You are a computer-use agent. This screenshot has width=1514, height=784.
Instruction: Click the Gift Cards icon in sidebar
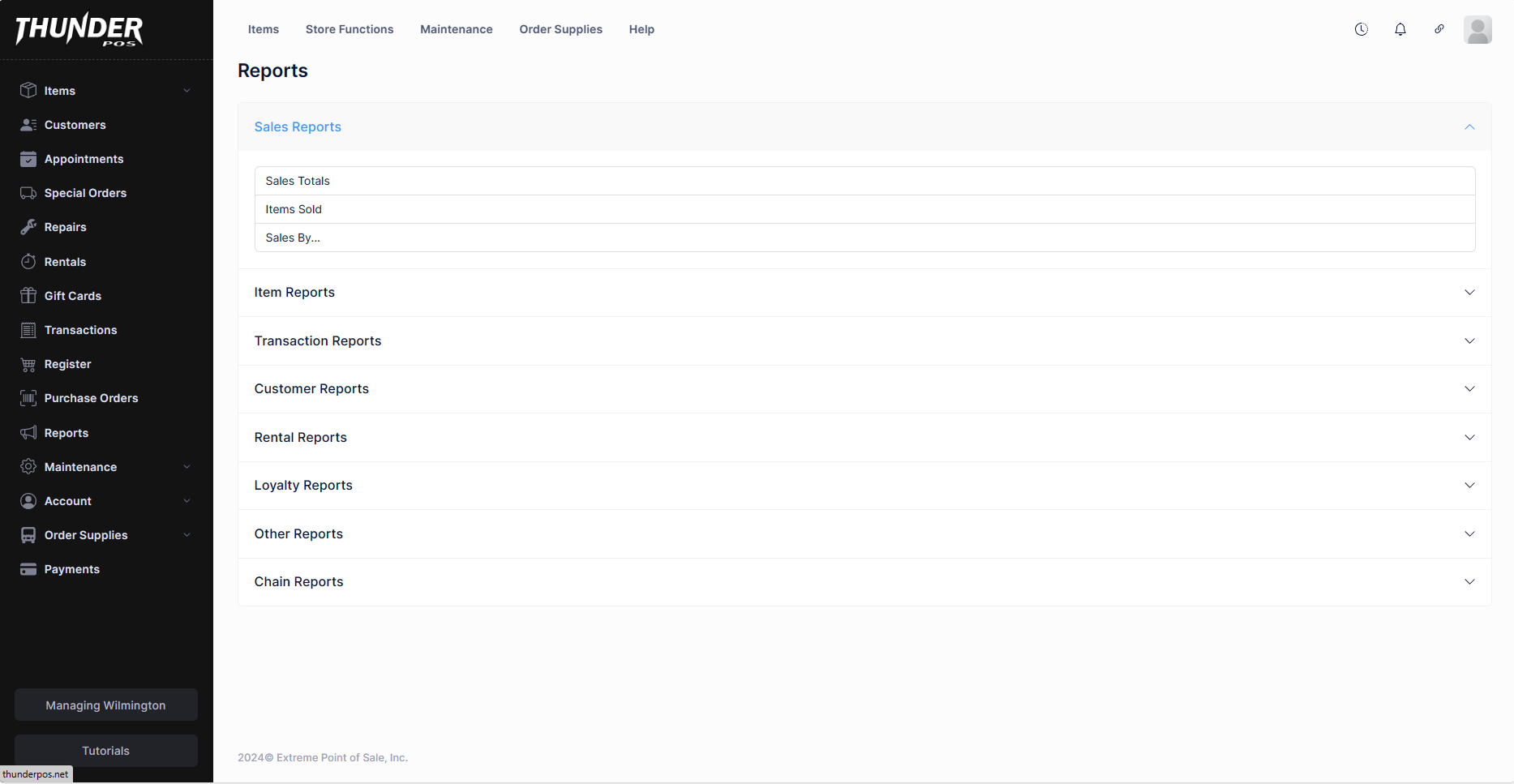(x=28, y=296)
